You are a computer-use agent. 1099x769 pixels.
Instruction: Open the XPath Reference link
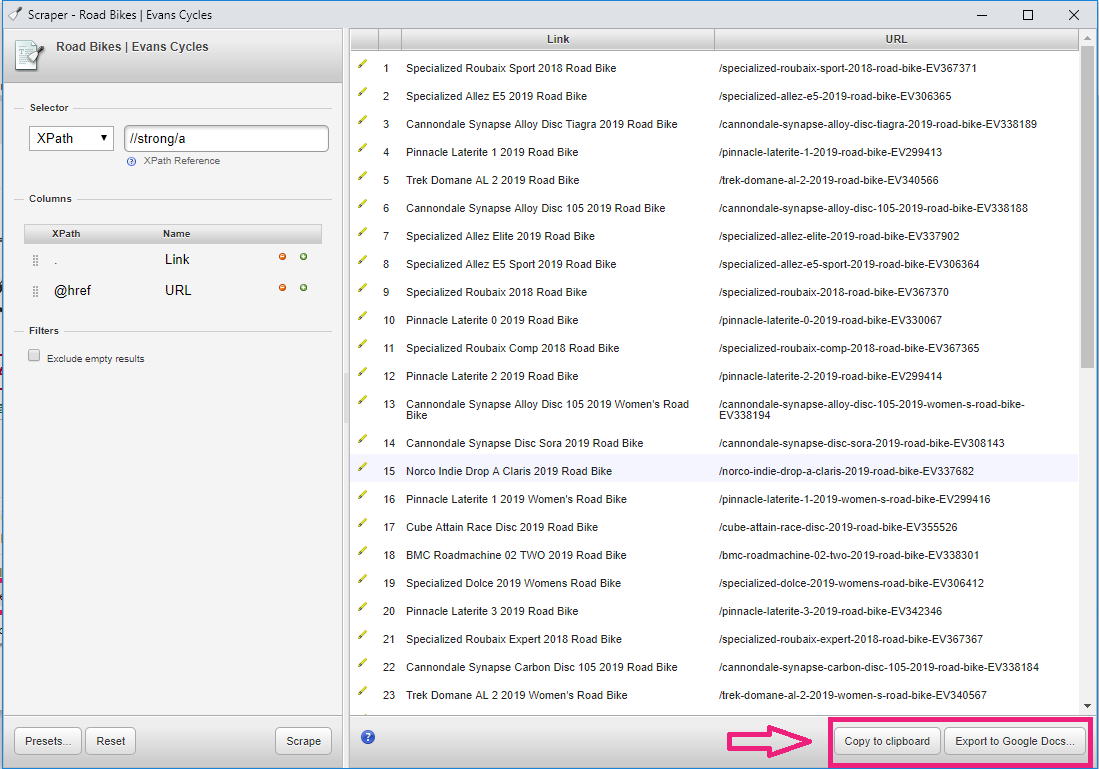tap(182, 161)
